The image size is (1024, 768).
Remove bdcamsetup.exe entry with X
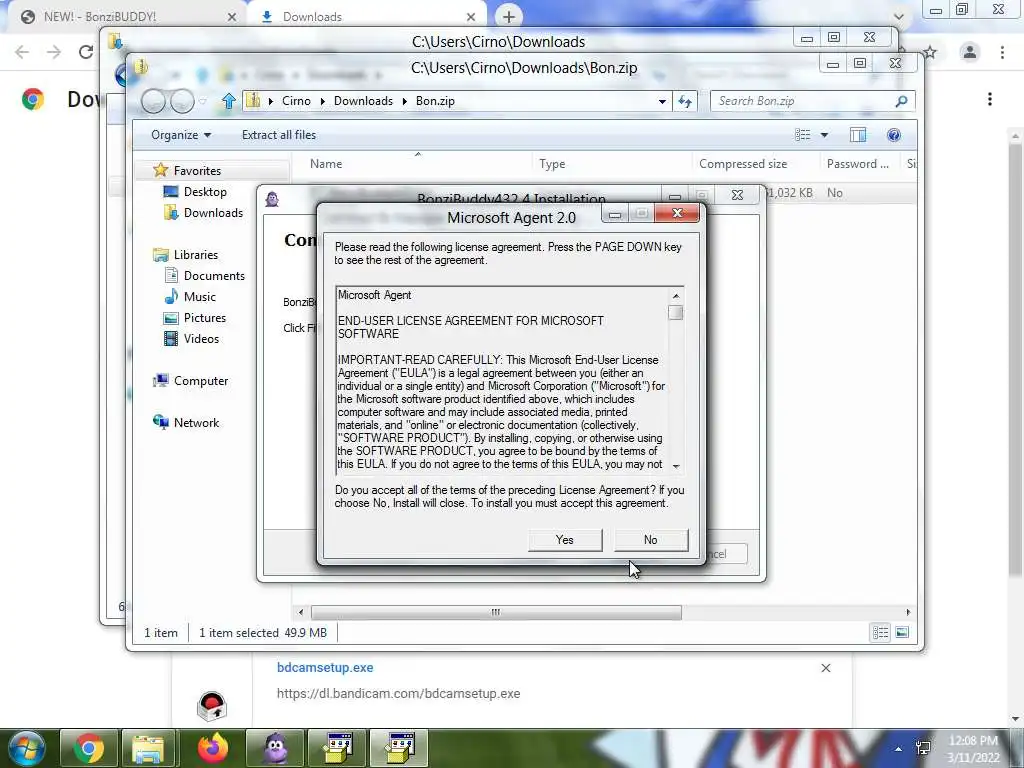825,668
